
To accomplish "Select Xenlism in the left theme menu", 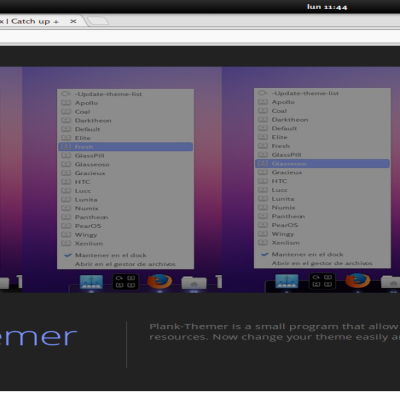I will [x=125, y=243].
